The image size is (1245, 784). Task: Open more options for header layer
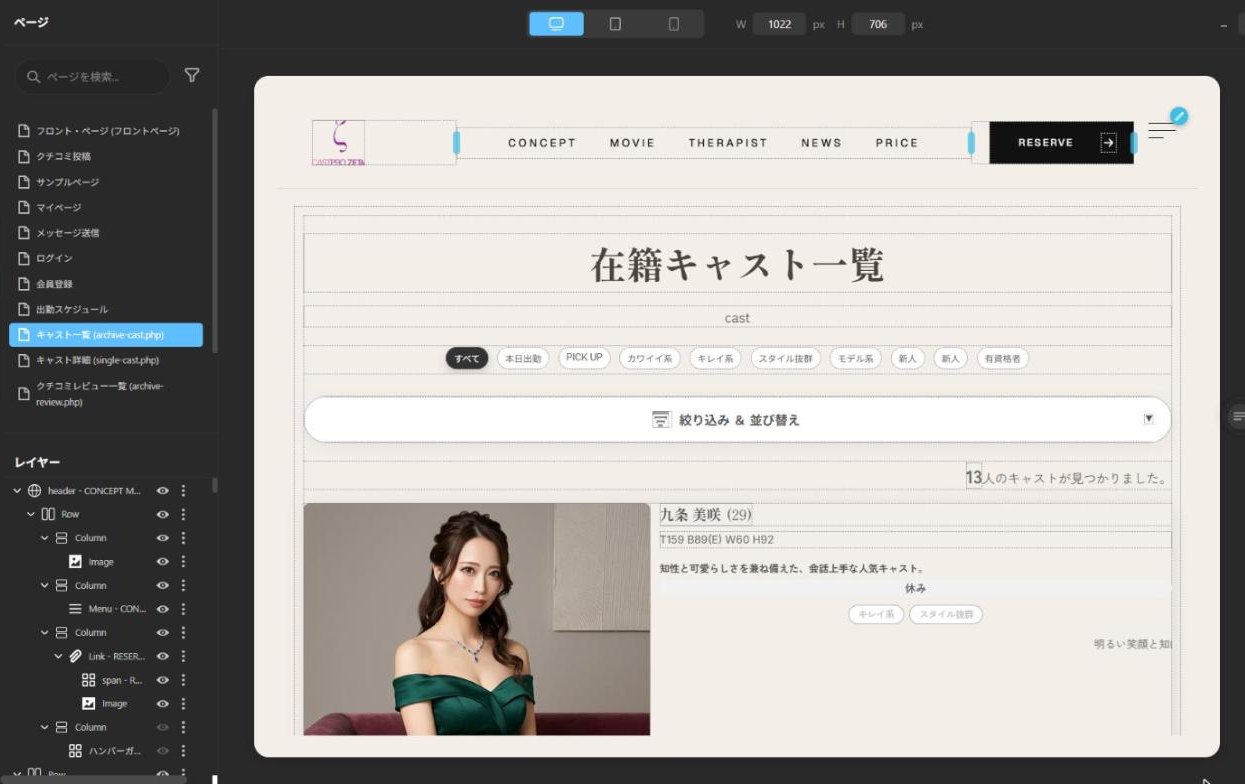pyautogui.click(x=183, y=491)
